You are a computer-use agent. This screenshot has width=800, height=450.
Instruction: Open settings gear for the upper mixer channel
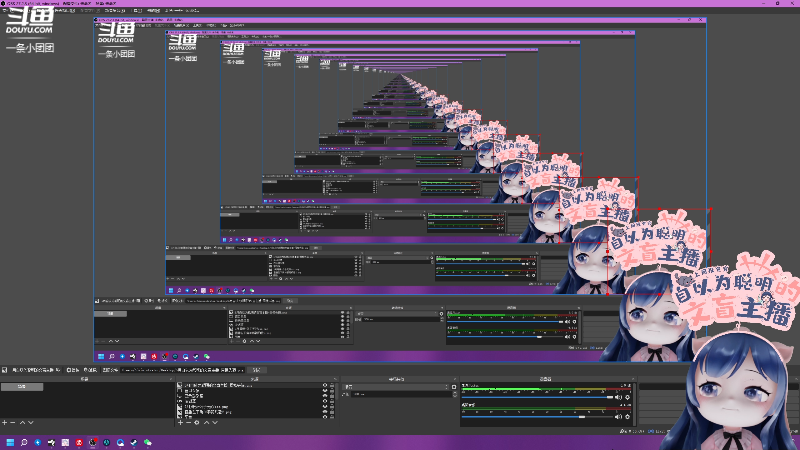(628, 397)
